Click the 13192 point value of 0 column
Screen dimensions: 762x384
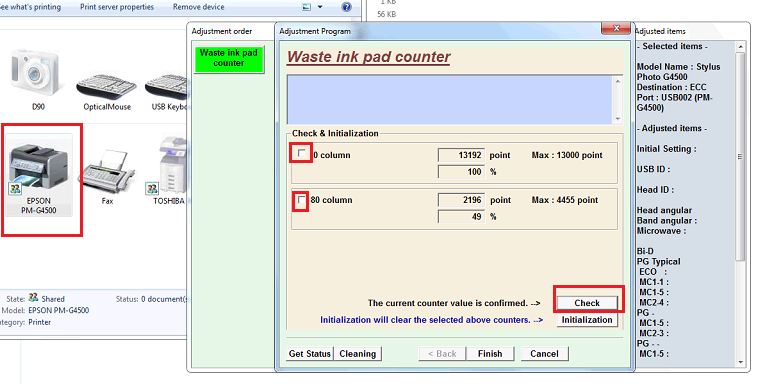pyautogui.click(x=461, y=155)
